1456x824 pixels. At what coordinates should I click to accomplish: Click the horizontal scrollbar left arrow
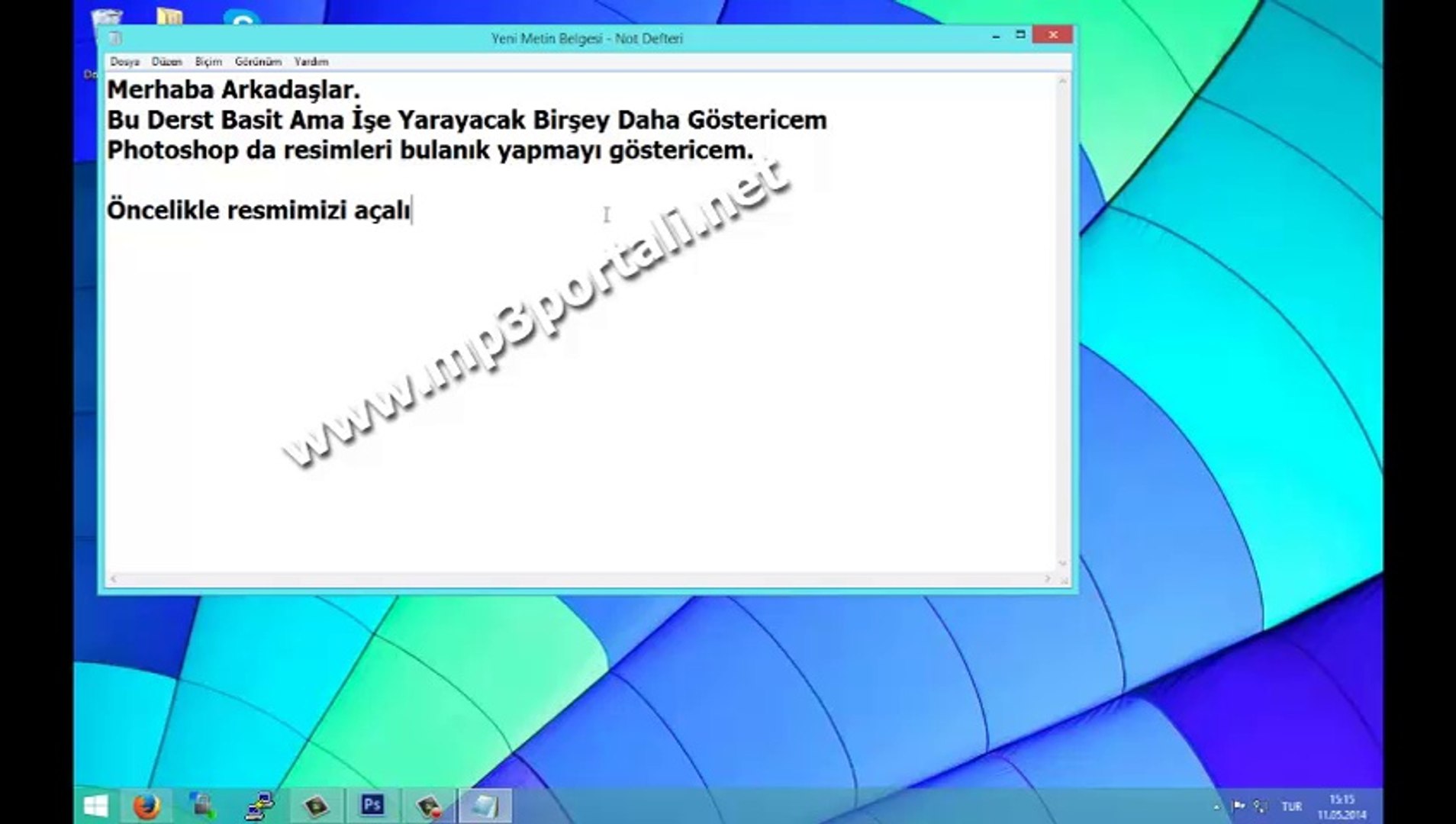(x=113, y=579)
